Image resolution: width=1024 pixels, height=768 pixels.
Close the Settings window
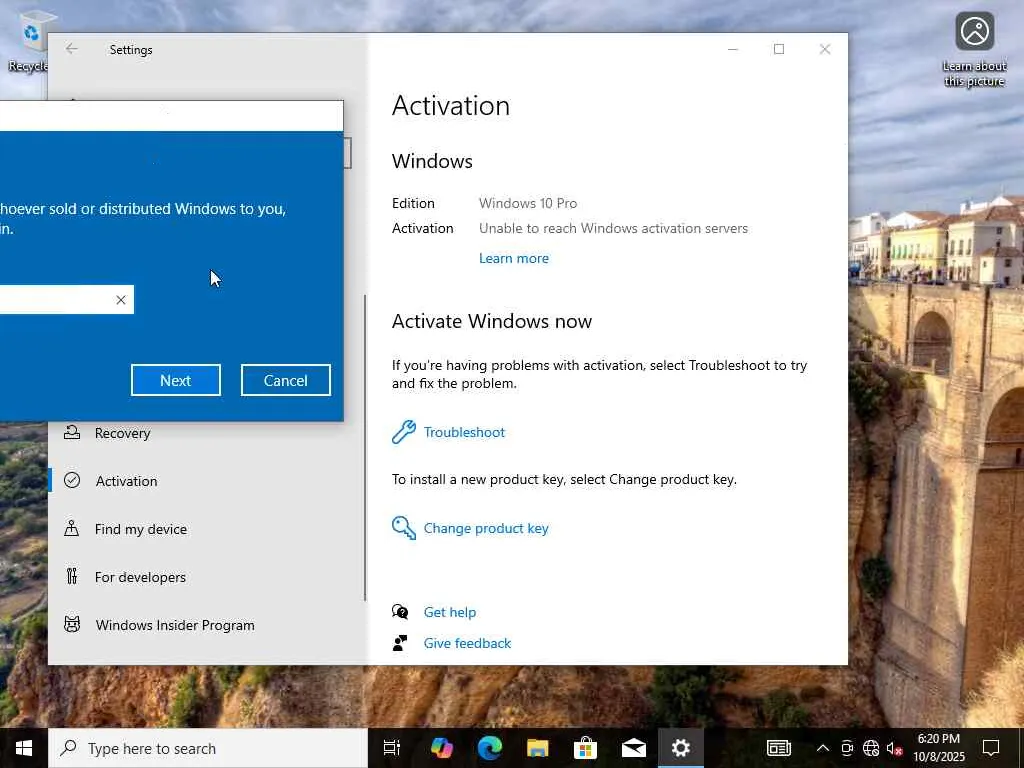(825, 49)
